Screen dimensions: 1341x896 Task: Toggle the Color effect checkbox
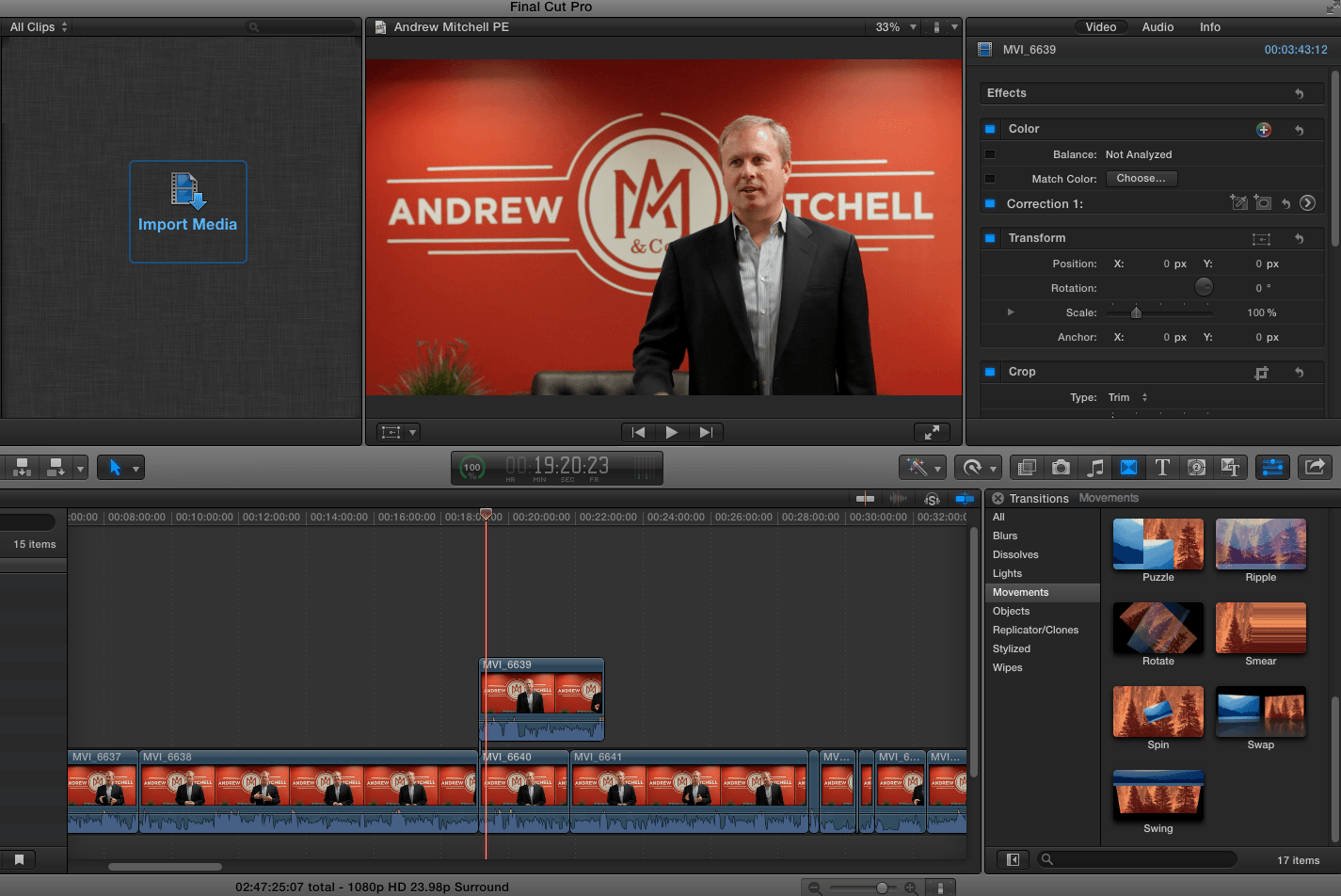990,129
